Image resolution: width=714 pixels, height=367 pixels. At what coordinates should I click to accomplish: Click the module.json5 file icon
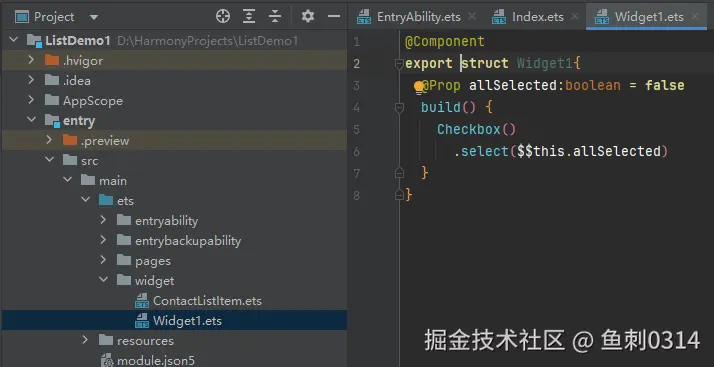107,361
